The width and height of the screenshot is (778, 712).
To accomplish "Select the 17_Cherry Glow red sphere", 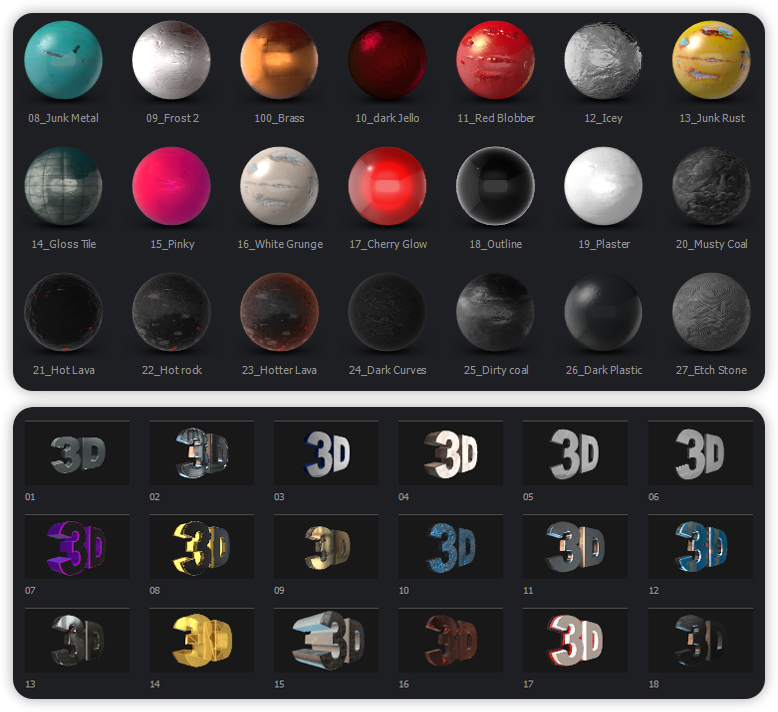I will pos(388,186).
